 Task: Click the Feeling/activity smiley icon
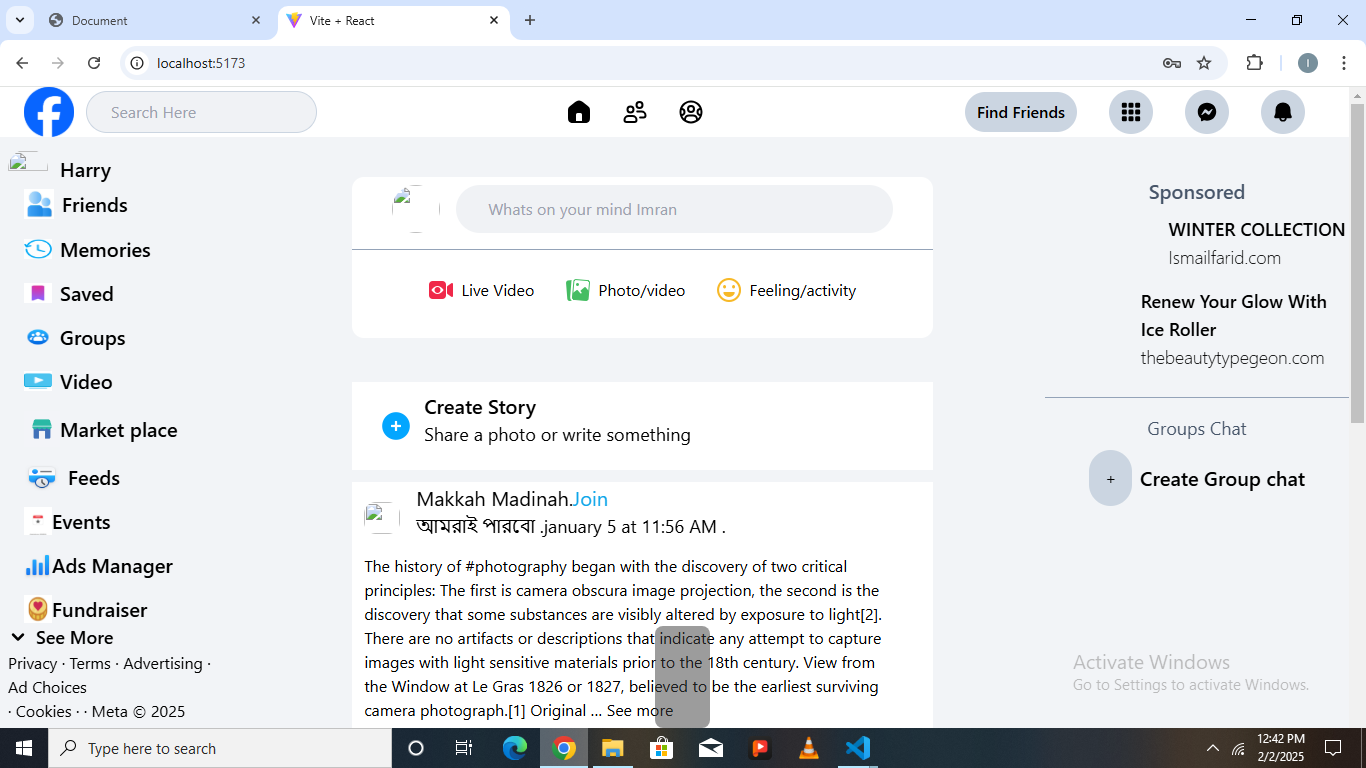click(x=729, y=290)
